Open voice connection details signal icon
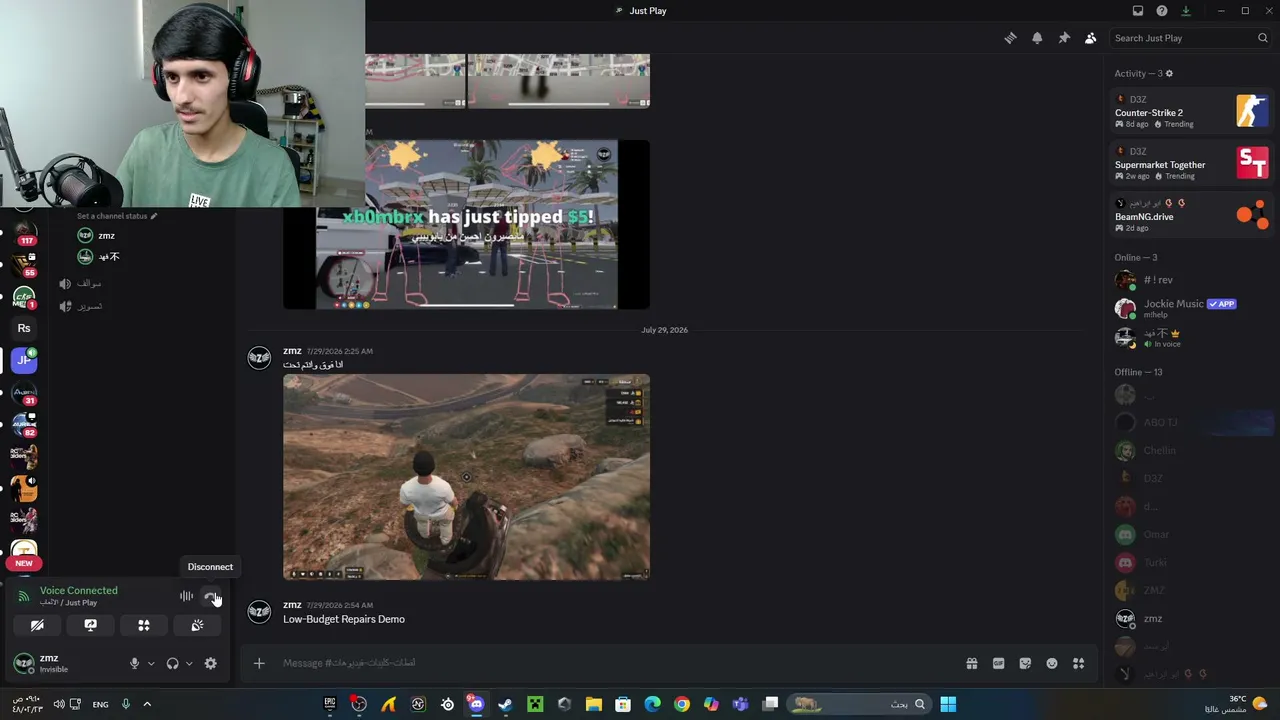The width and height of the screenshot is (1280, 720). (24, 597)
